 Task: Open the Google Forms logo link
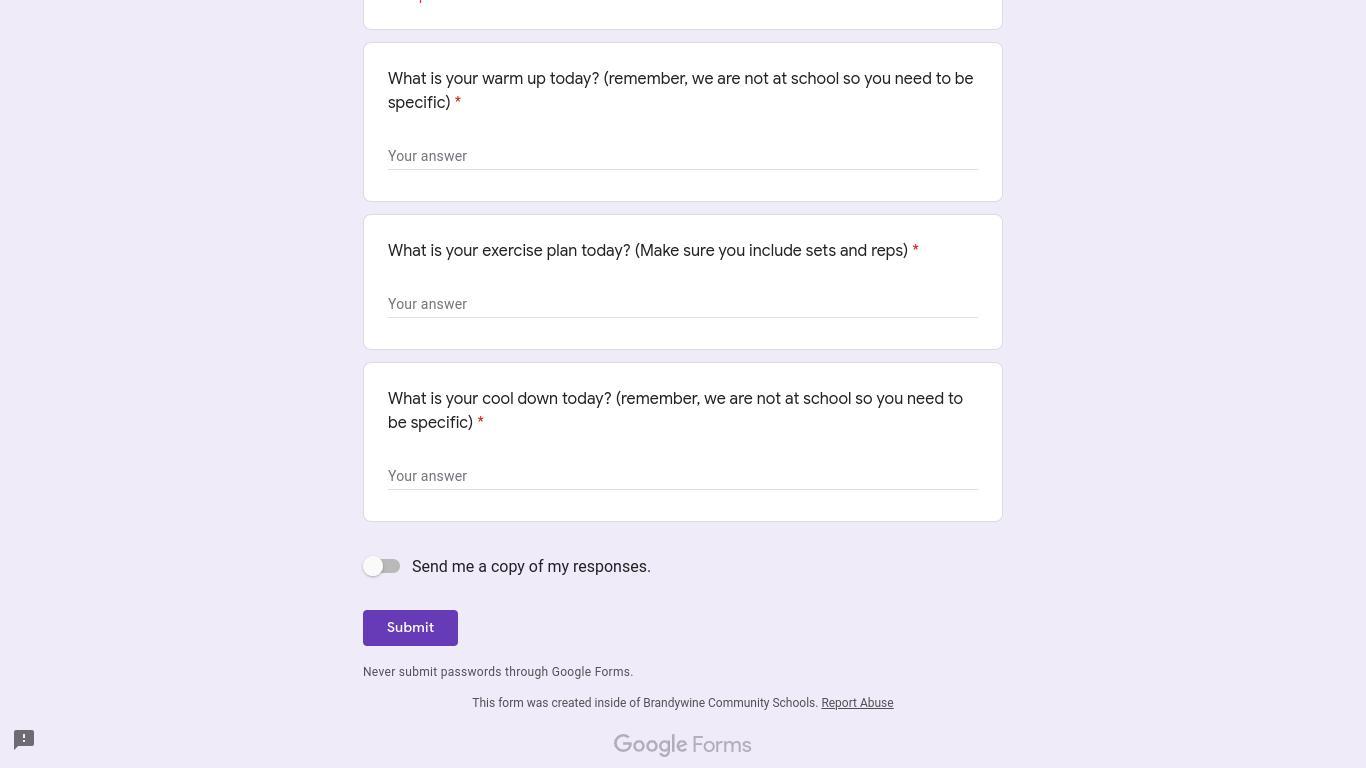click(682, 745)
